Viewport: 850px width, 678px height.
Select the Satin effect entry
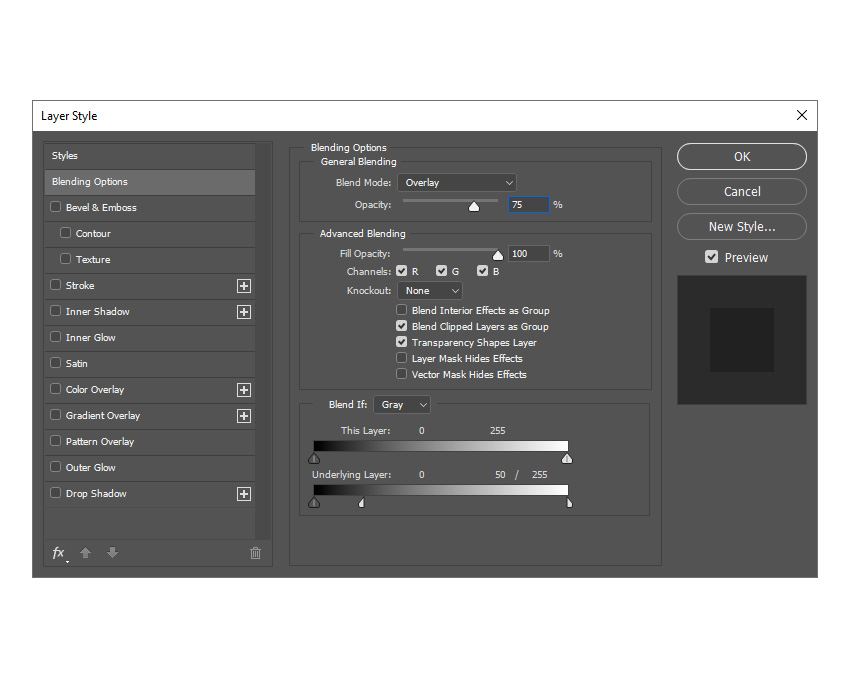click(x=100, y=363)
